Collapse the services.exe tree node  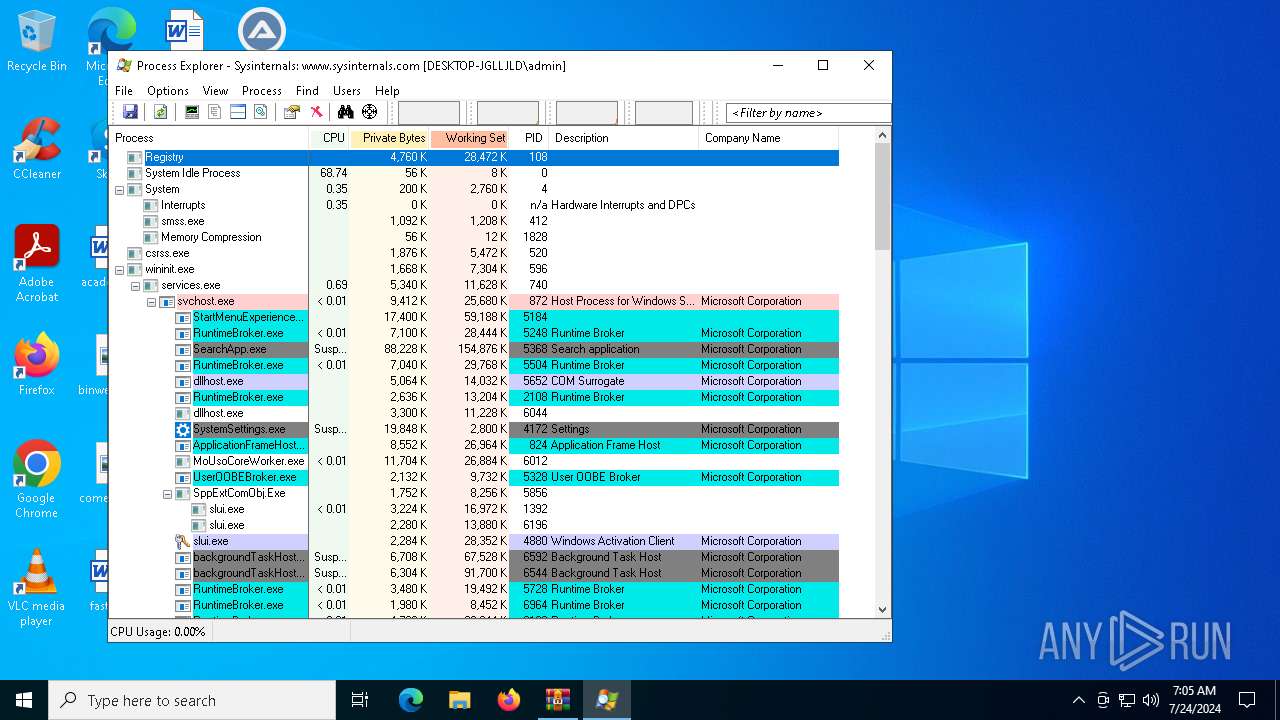point(136,285)
